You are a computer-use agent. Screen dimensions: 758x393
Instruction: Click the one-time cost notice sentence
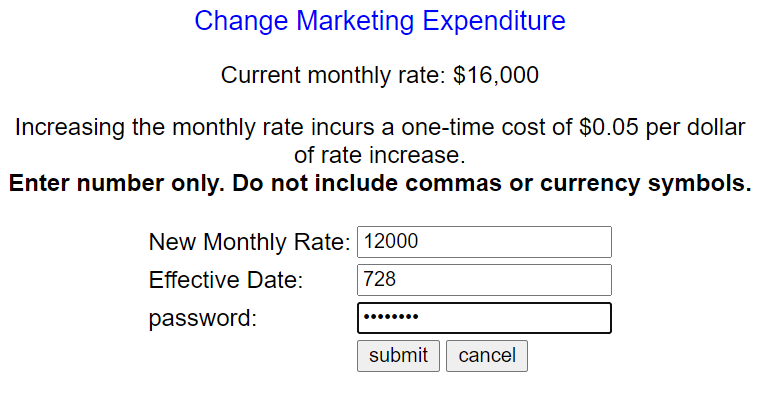380,141
